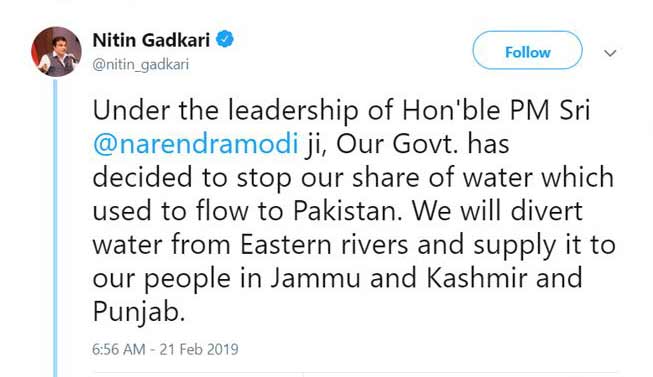
Task: Click the Nitin Gadkari display name
Action: coord(151,40)
